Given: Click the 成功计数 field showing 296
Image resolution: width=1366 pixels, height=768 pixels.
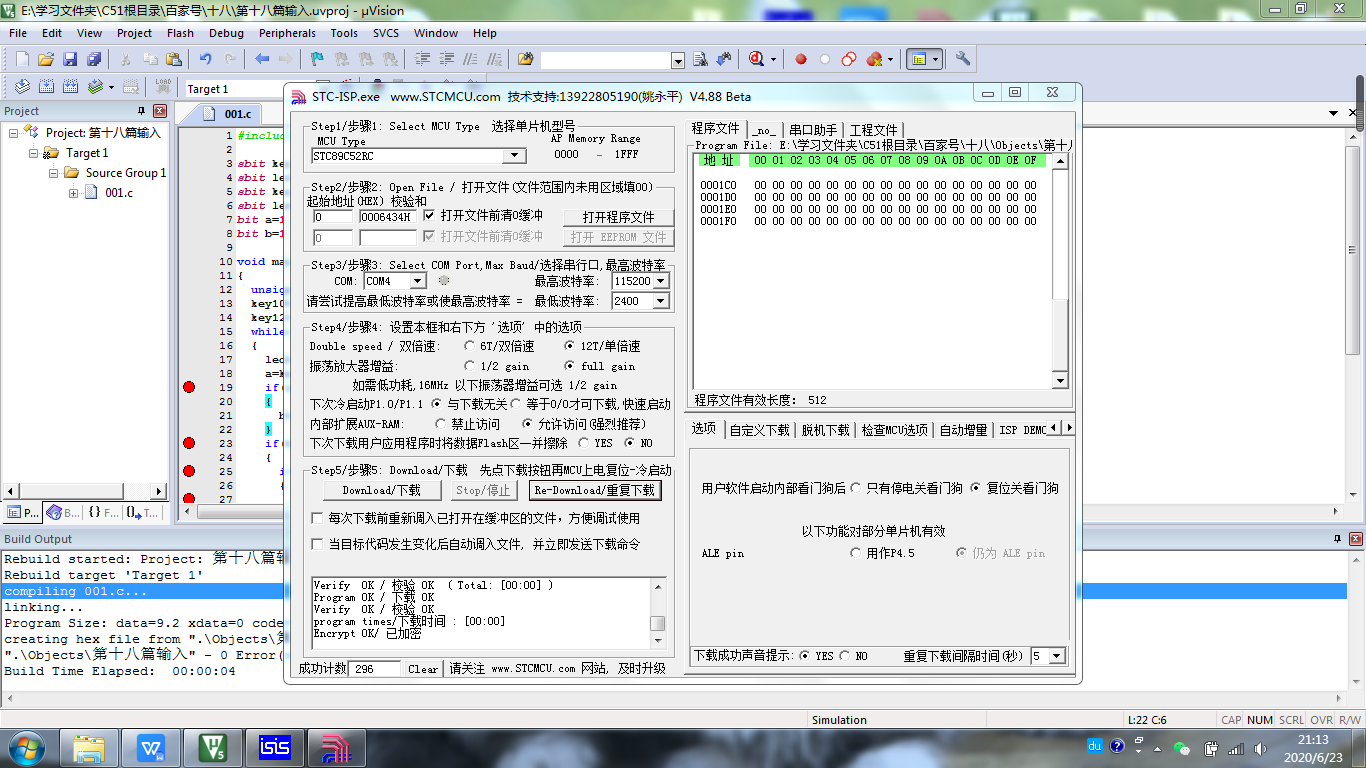Looking at the screenshot, I should tap(375, 669).
